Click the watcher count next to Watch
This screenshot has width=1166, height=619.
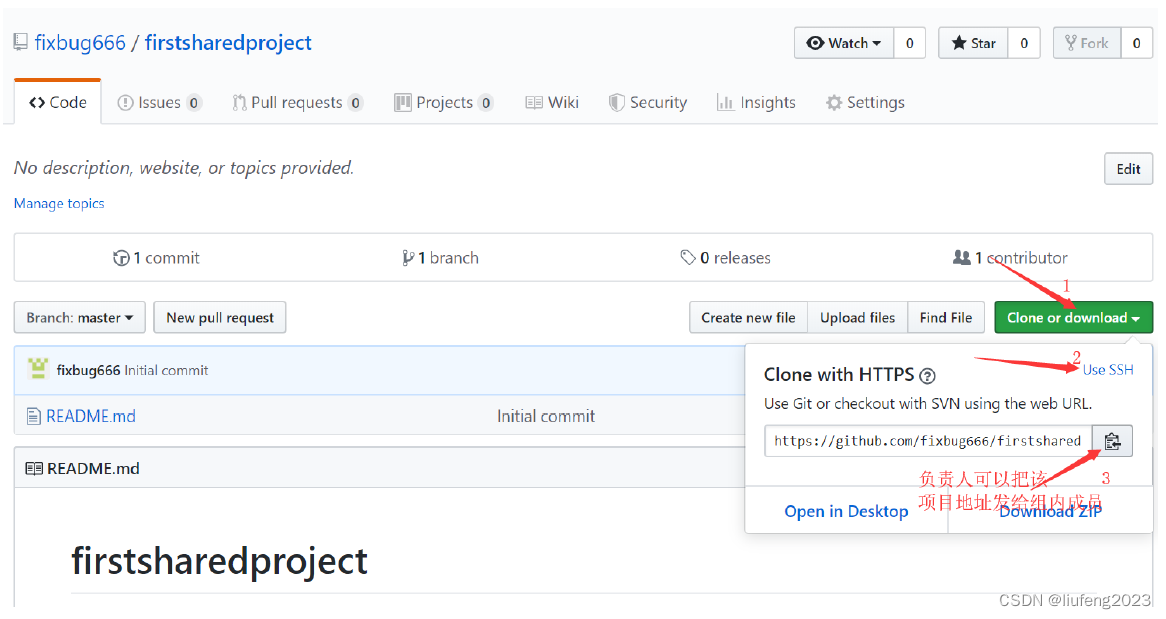point(909,43)
